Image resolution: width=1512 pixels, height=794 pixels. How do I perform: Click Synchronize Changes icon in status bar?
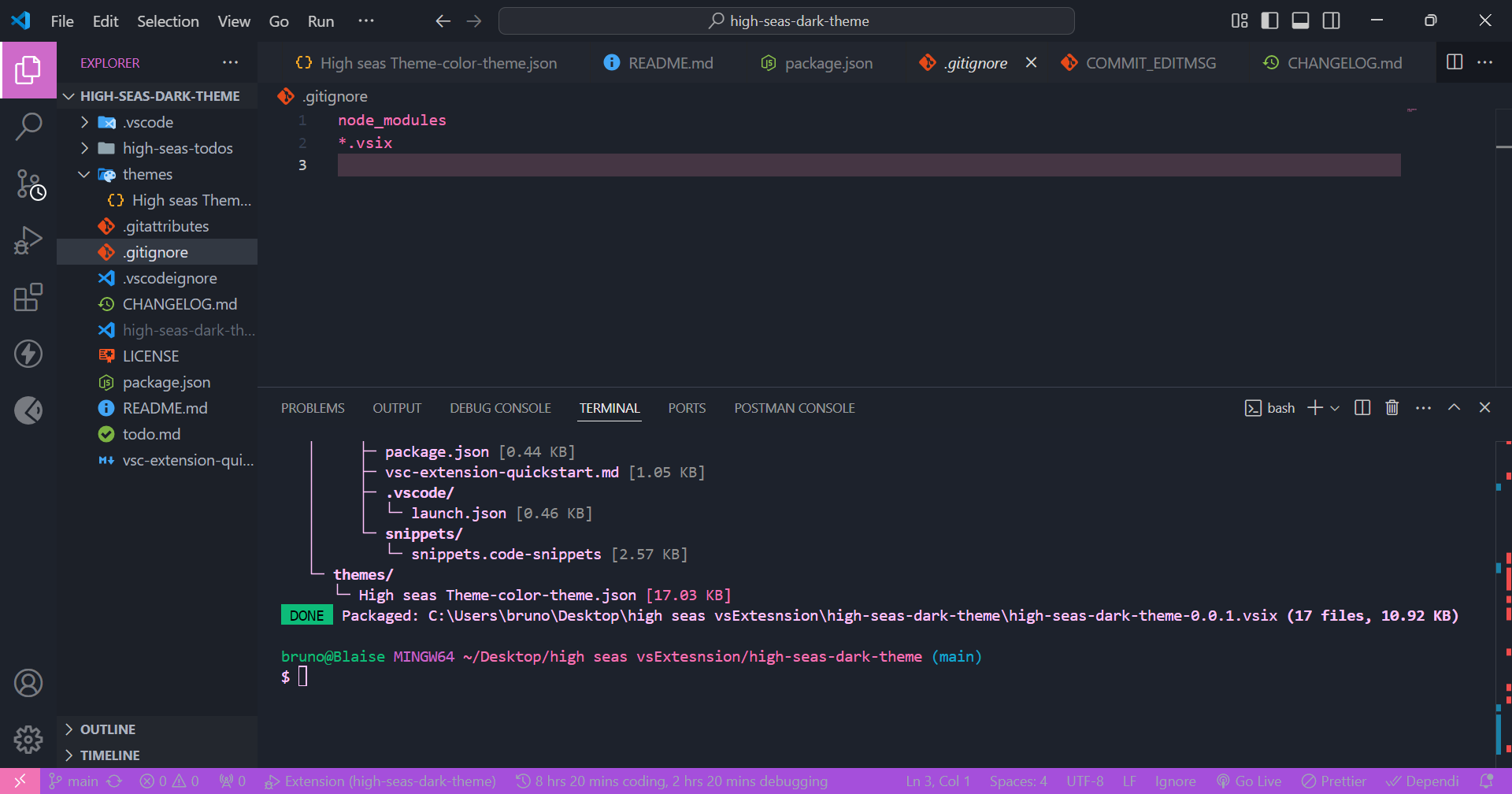tap(114, 781)
